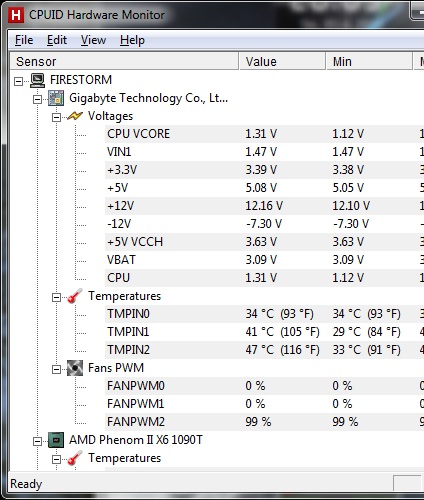Click the 47 °C (116 °F) value
The width and height of the screenshot is (424, 500).
(283, 350)
